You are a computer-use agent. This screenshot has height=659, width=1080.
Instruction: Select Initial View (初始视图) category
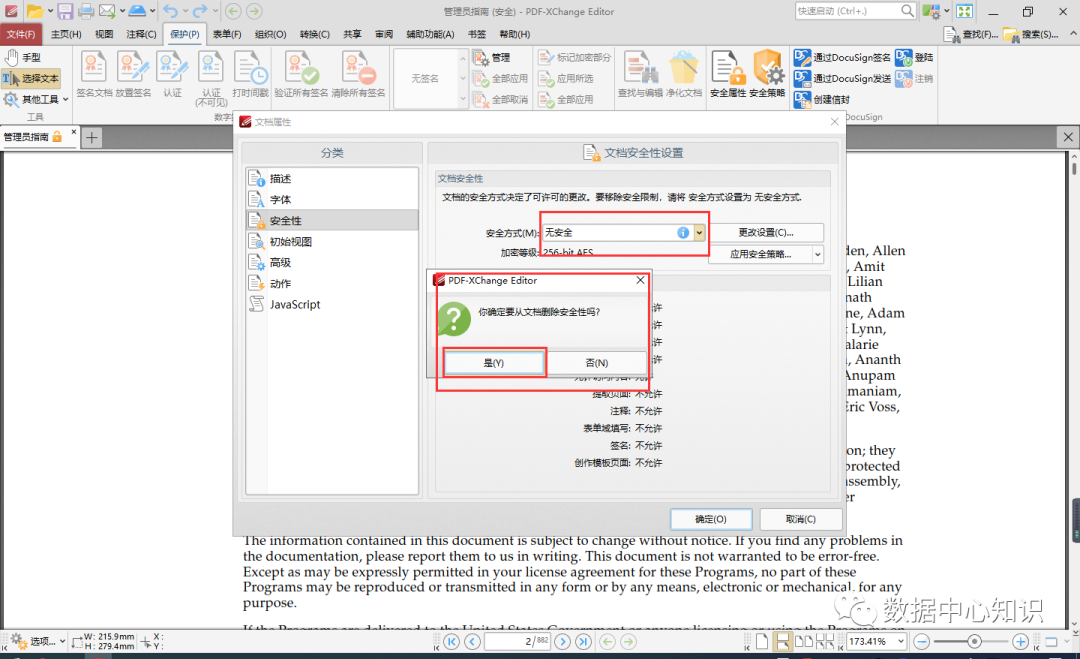[x=332, y=242]
